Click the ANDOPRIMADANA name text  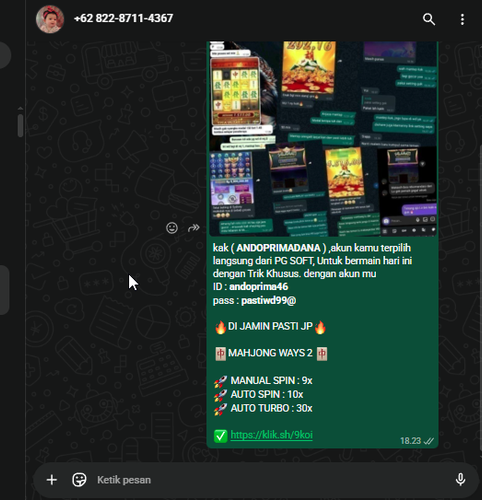(x=278, y=248)
